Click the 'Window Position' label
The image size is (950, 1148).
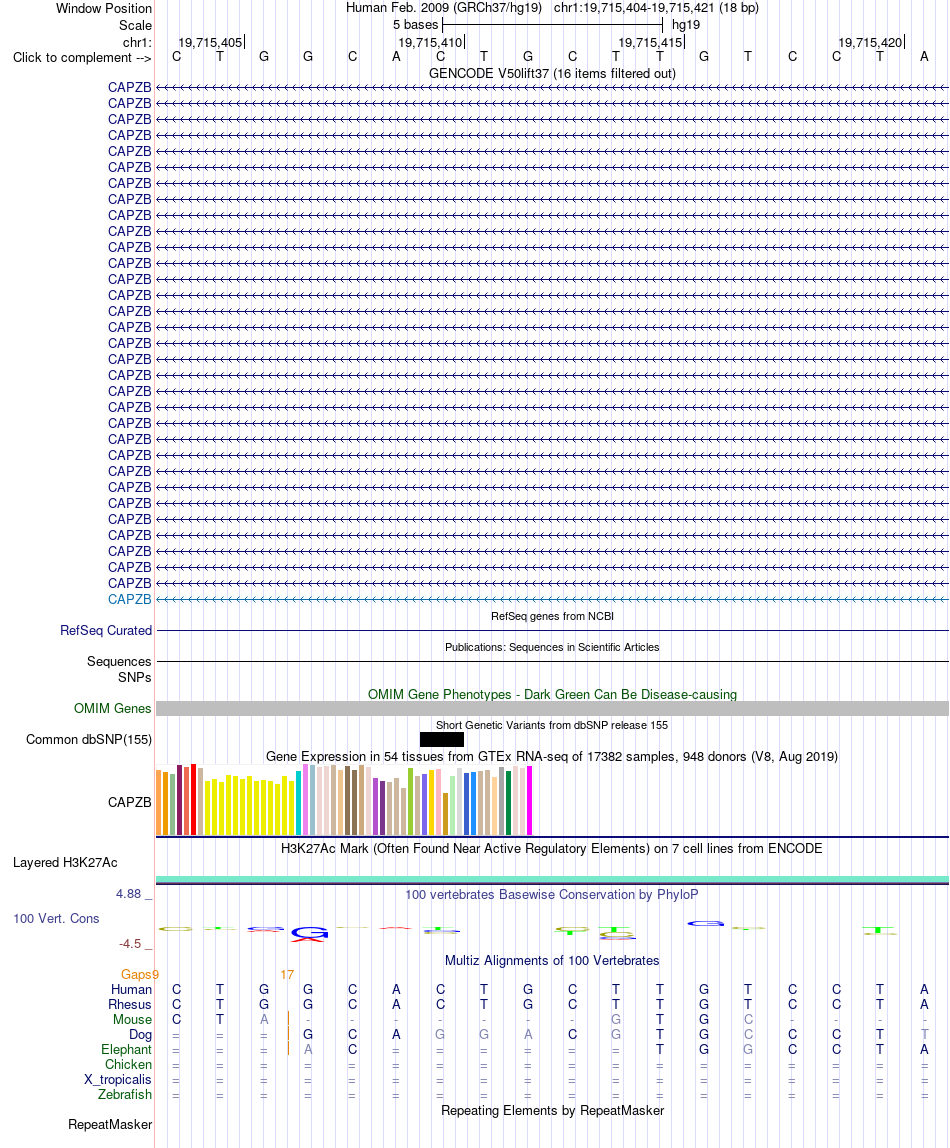104,8
